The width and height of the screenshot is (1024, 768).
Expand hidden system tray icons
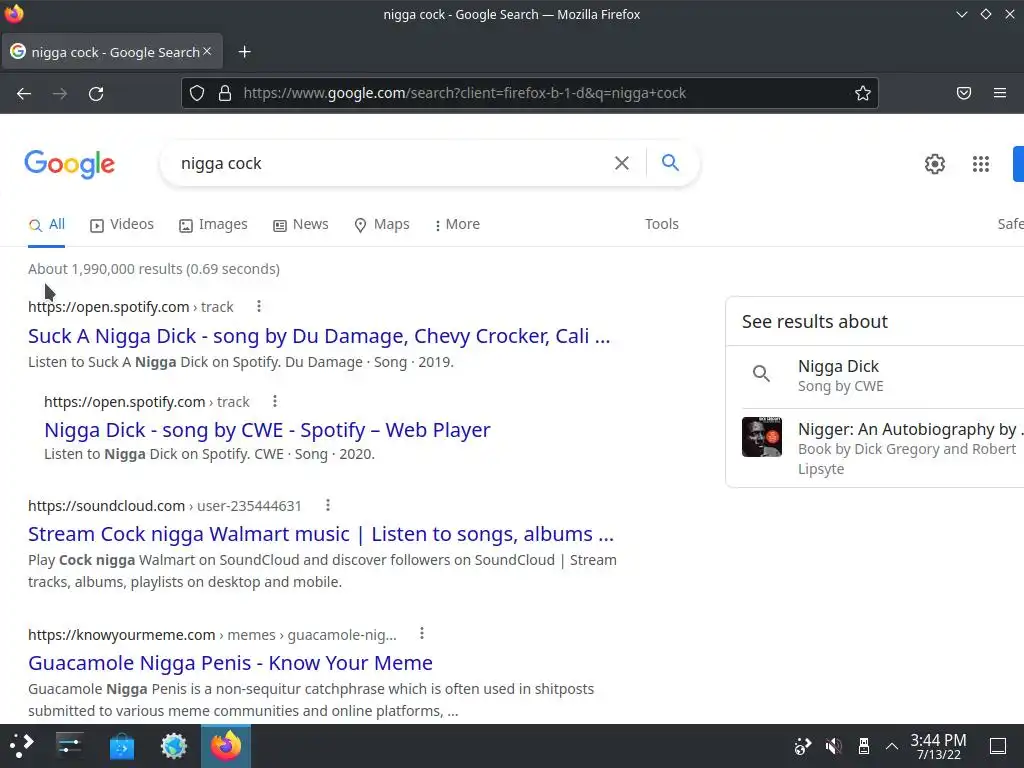[x=891, y=746]
